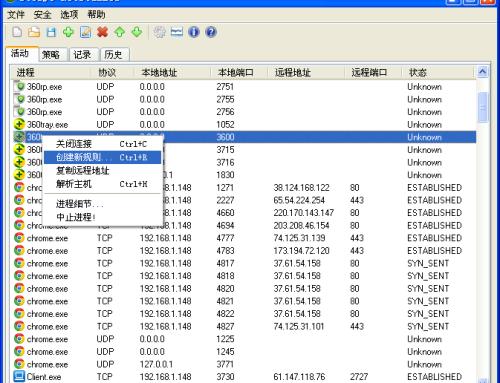The height and width of the screenshot is (383, 500).
Task: Click the 360rp.exe shield icon at port 2751
Action: point(19,87)
